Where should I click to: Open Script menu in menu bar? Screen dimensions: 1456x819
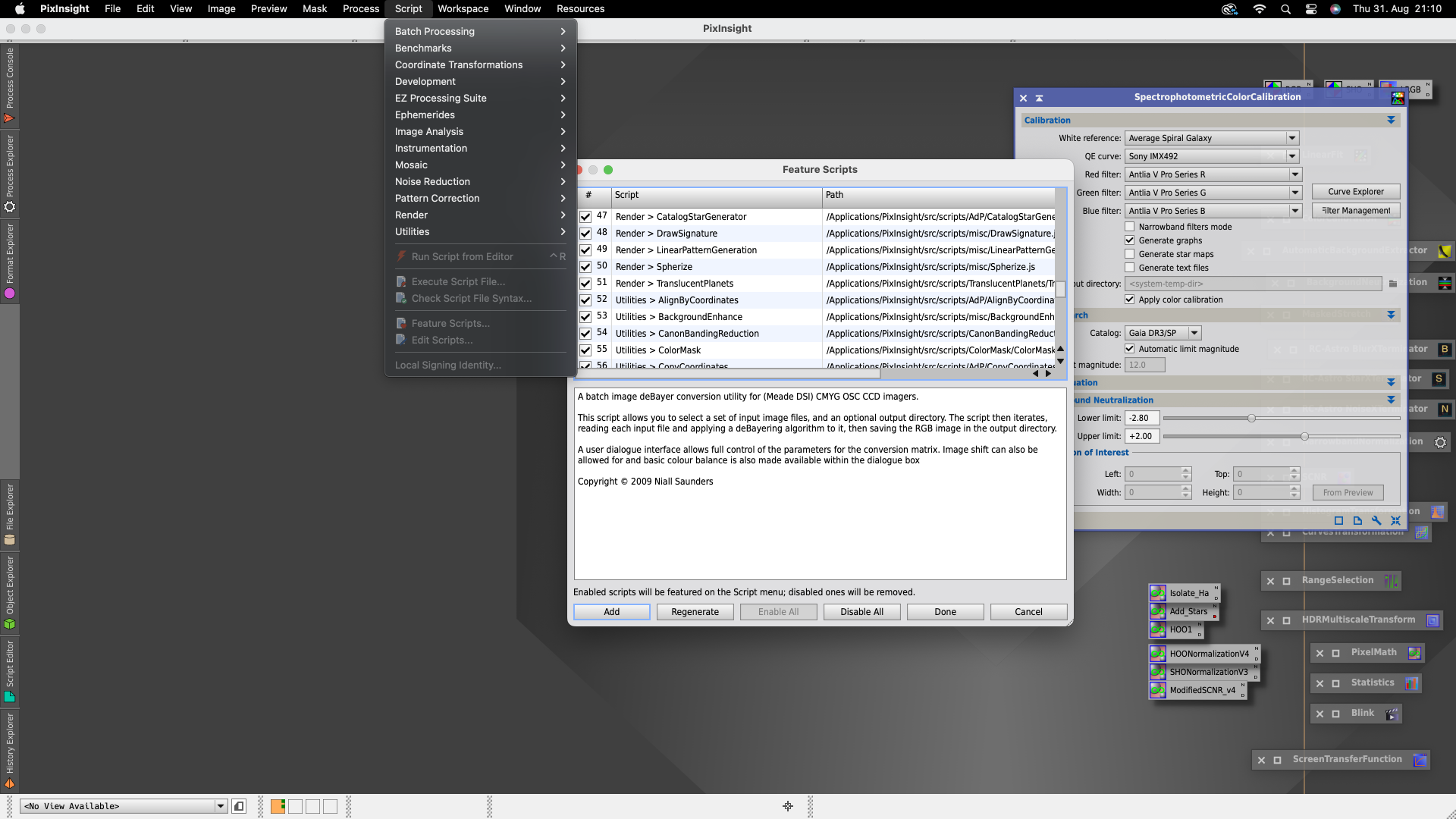click(x=408, y=8)
